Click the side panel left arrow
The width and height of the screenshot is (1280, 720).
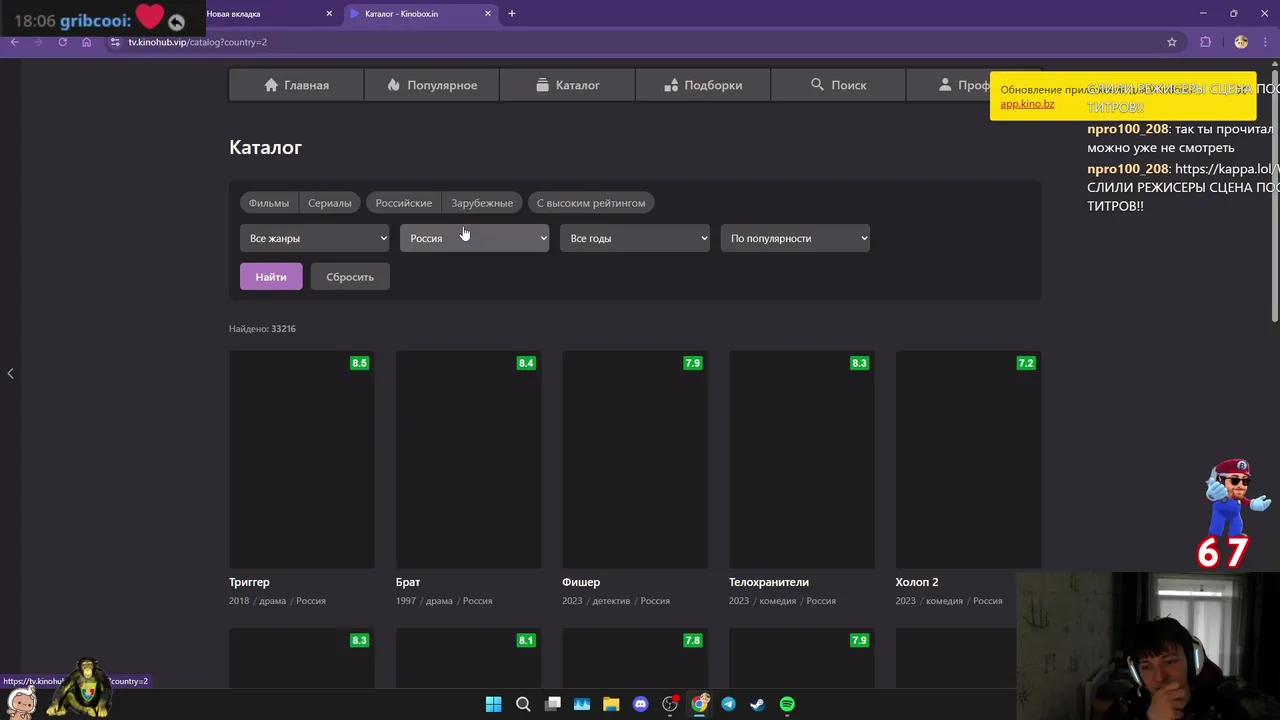point(10,373)
